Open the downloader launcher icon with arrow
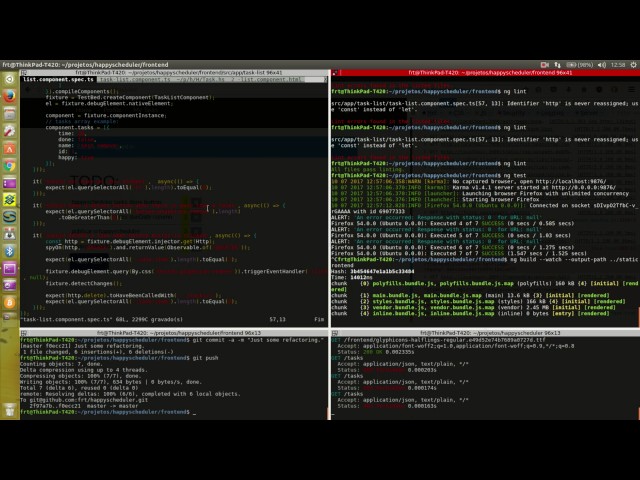The image size is (640, 480). 9,234
